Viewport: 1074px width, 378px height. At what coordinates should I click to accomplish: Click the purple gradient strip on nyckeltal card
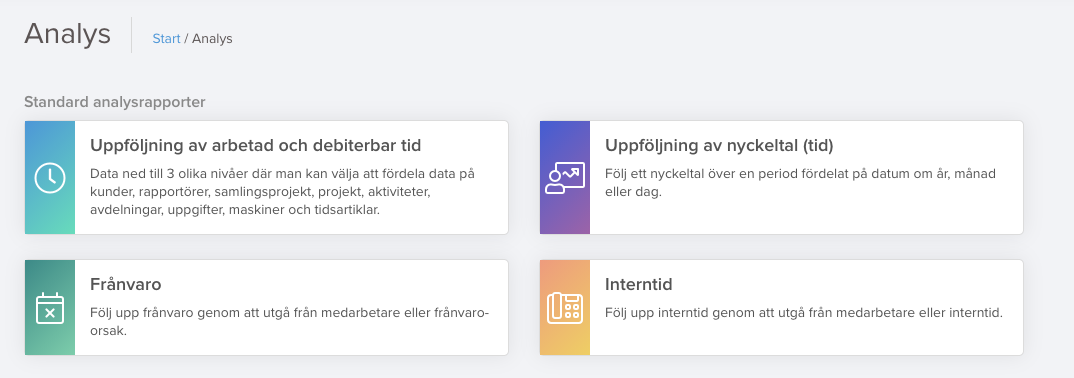(565, 178)
